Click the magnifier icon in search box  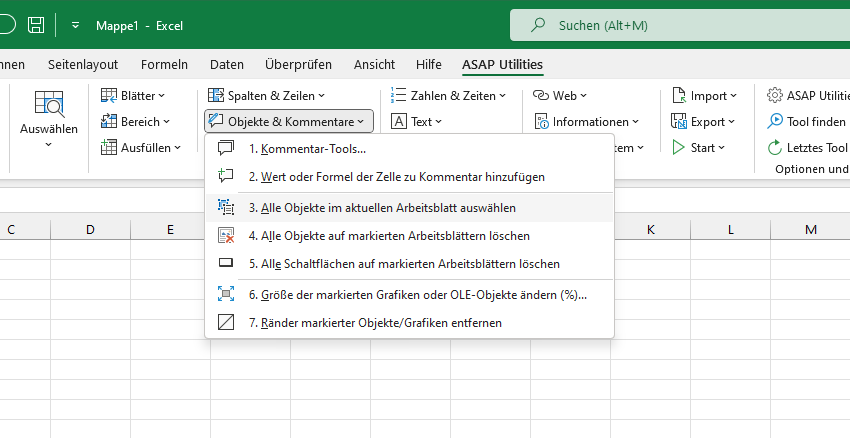[538, 25]
